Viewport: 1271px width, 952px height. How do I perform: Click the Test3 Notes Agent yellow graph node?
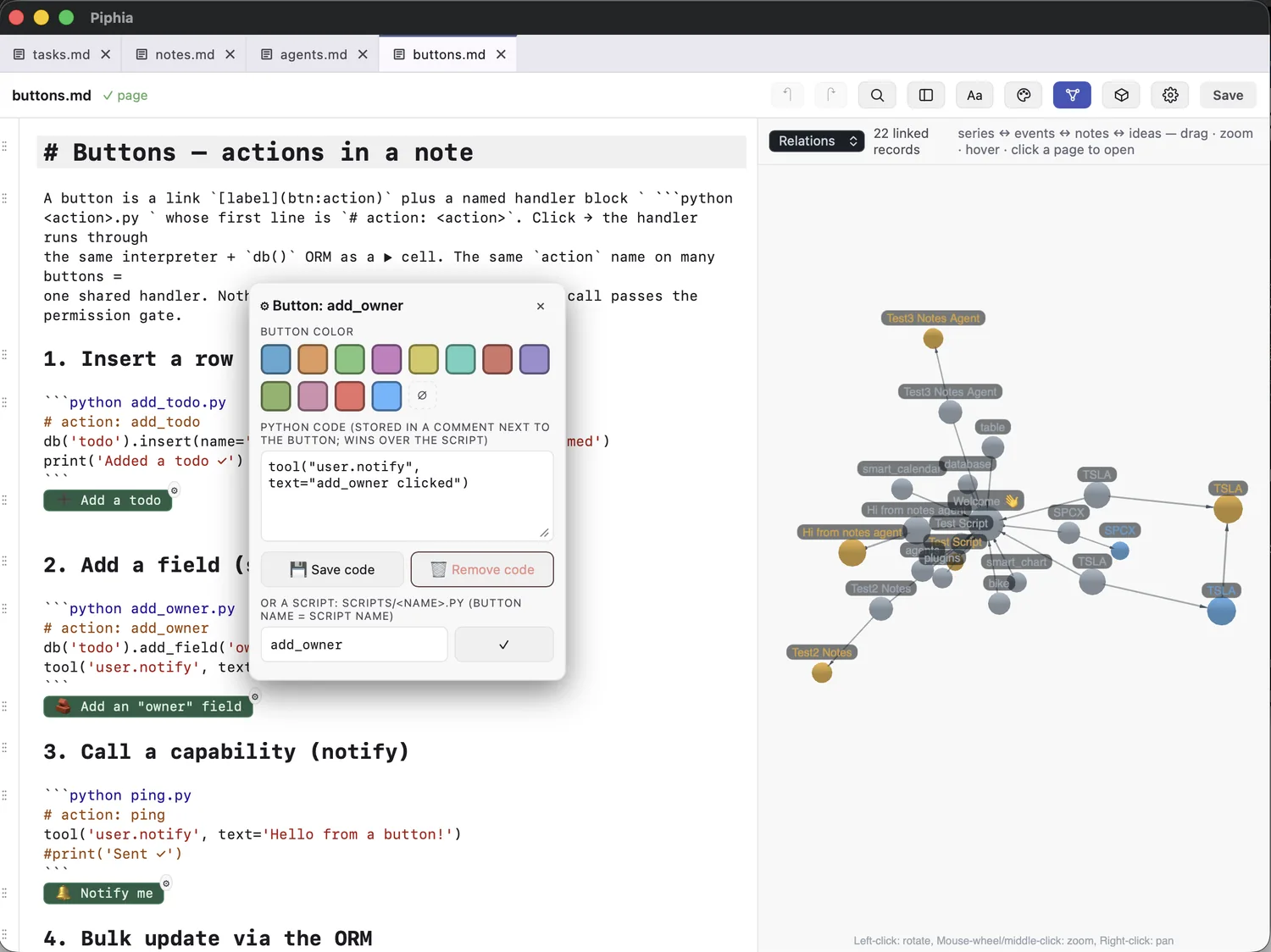[933, 339]
